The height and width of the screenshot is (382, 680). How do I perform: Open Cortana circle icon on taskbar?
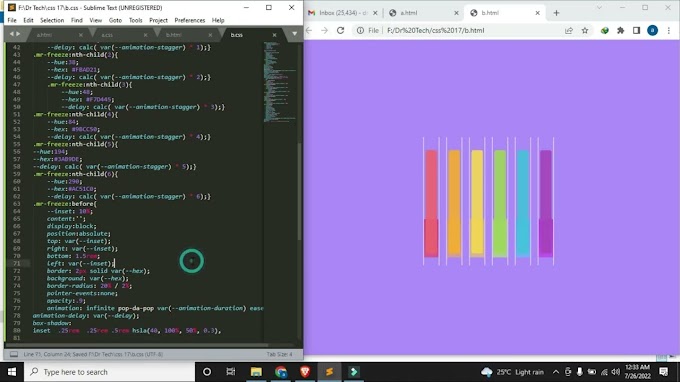207,372
